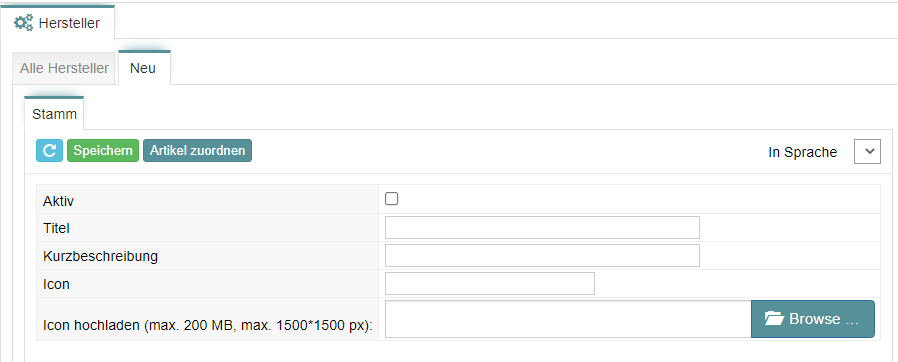898x362 pixels.
Task: Click the Kurzbeschreibung row label
Action: pos(100,256)
